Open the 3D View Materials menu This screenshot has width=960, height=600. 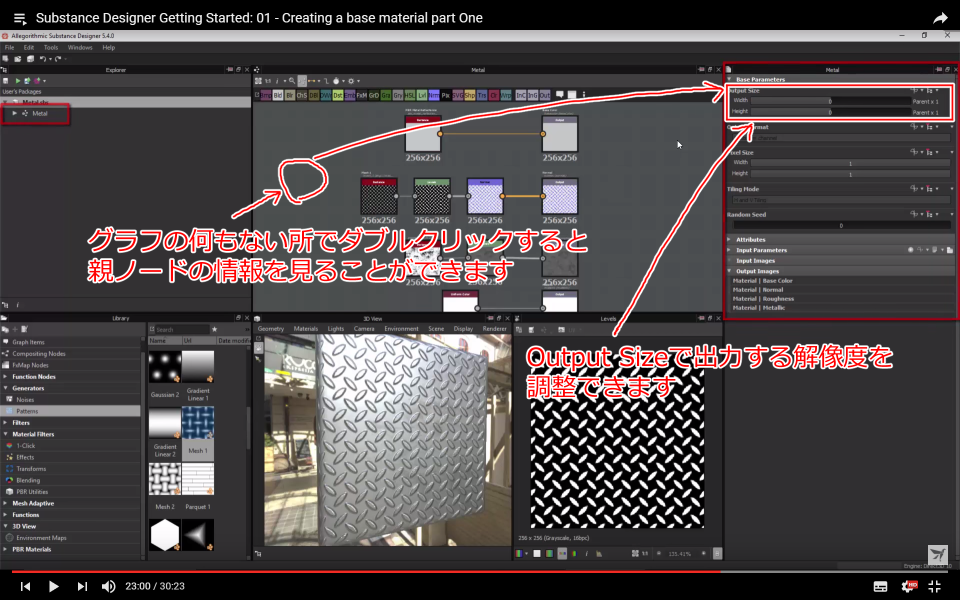(x=306, y=329)
